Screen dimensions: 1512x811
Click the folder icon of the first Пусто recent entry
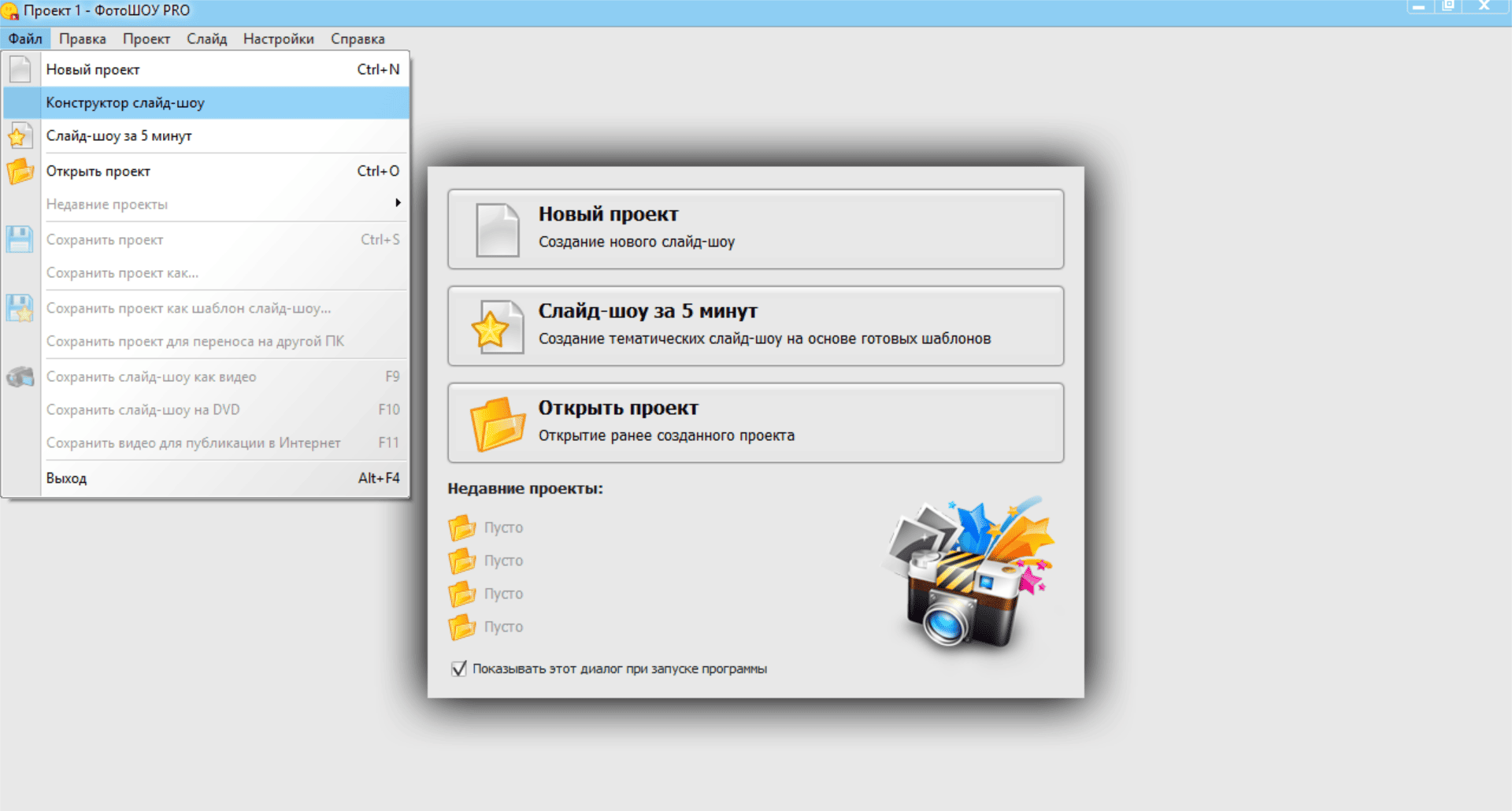[462, 528]
